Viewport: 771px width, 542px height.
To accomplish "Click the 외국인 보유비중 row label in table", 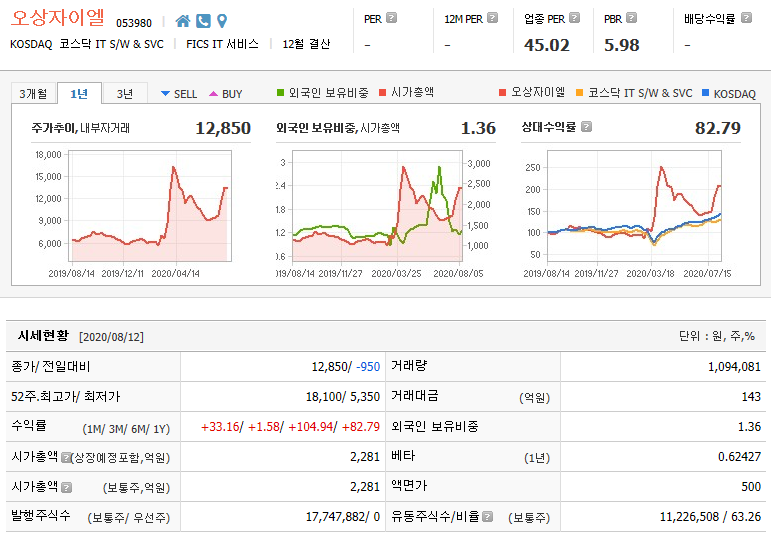I will (435, 426).
